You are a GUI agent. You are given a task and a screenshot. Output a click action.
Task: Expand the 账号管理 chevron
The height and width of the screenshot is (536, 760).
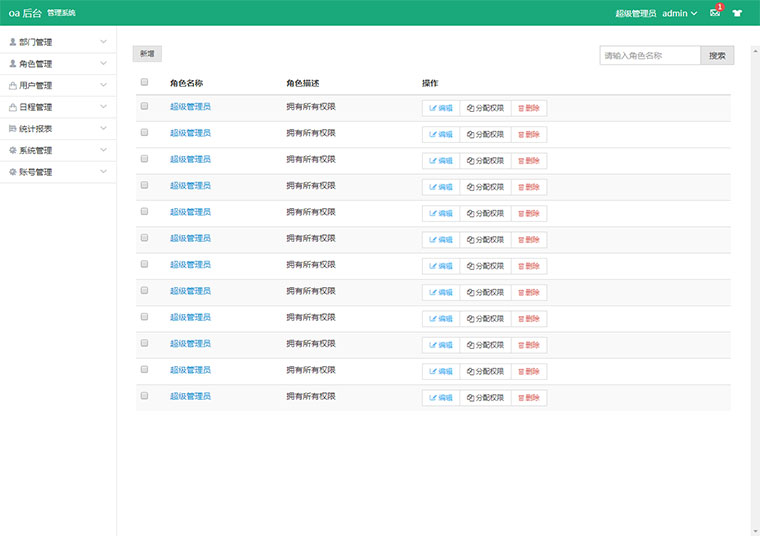[103, 171]
